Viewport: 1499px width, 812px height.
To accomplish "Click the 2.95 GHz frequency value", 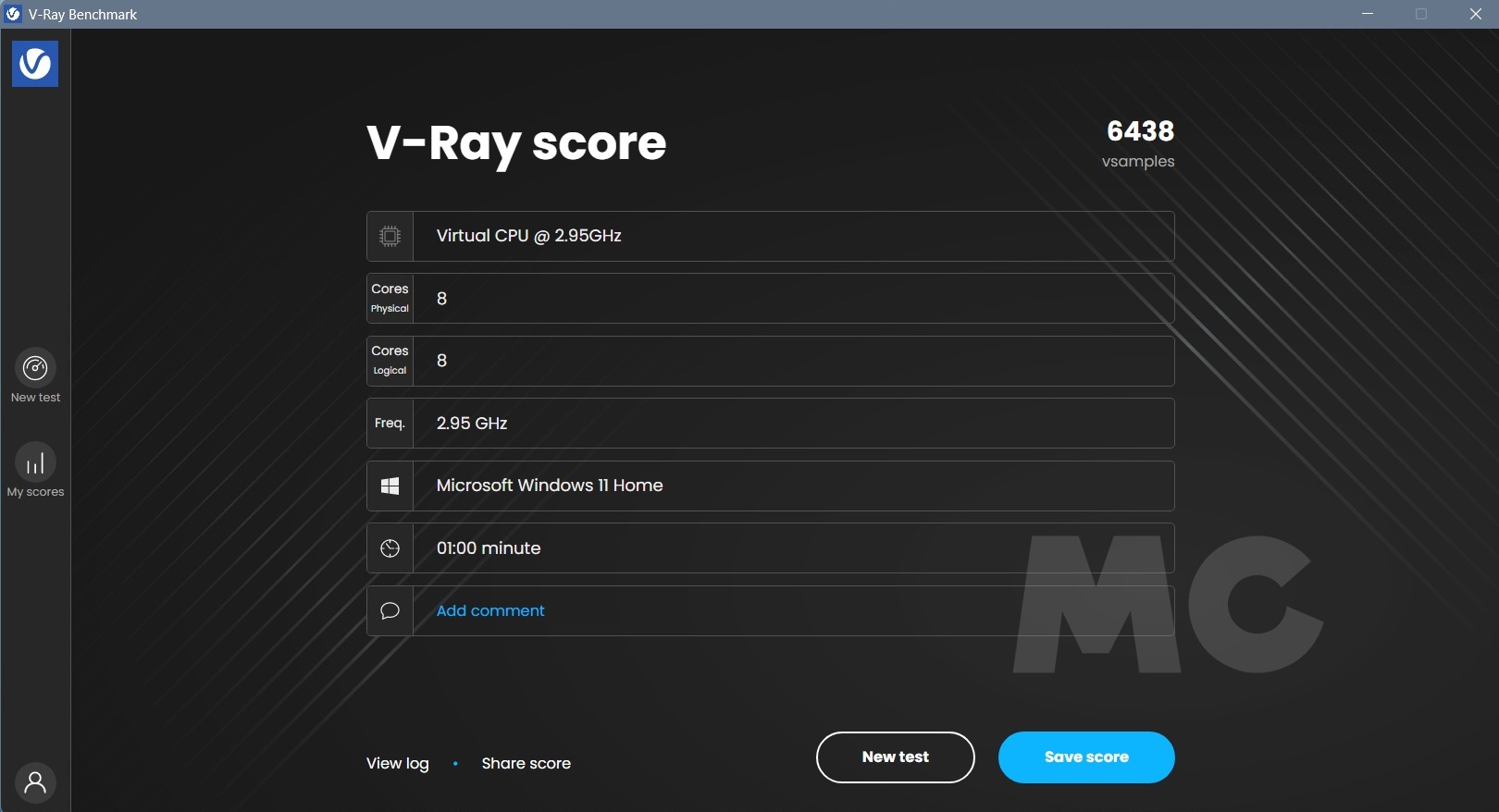I will click(472, 423).
